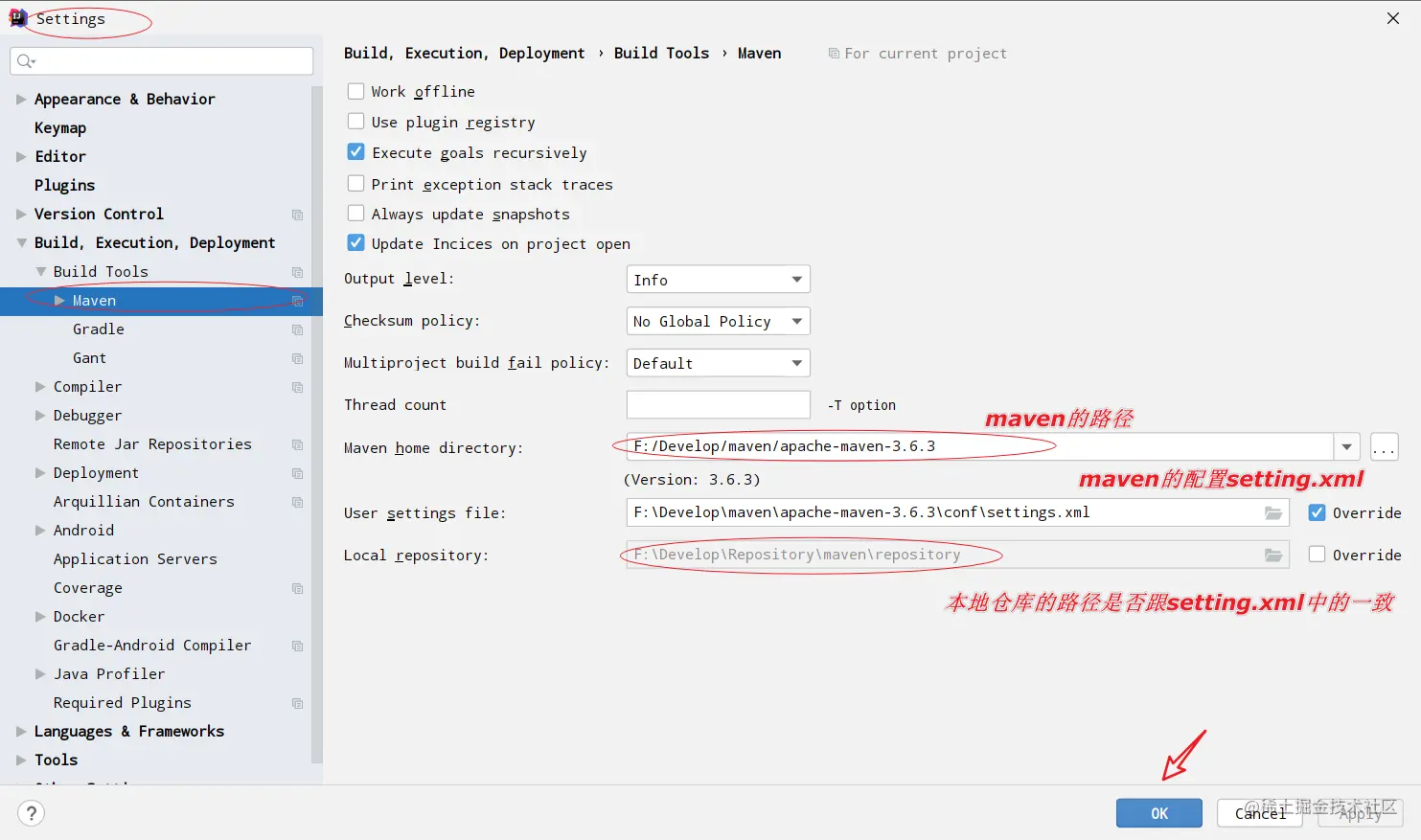
Task: Click folder browse icon in Local repository field
Action: tap(1272, 556)
